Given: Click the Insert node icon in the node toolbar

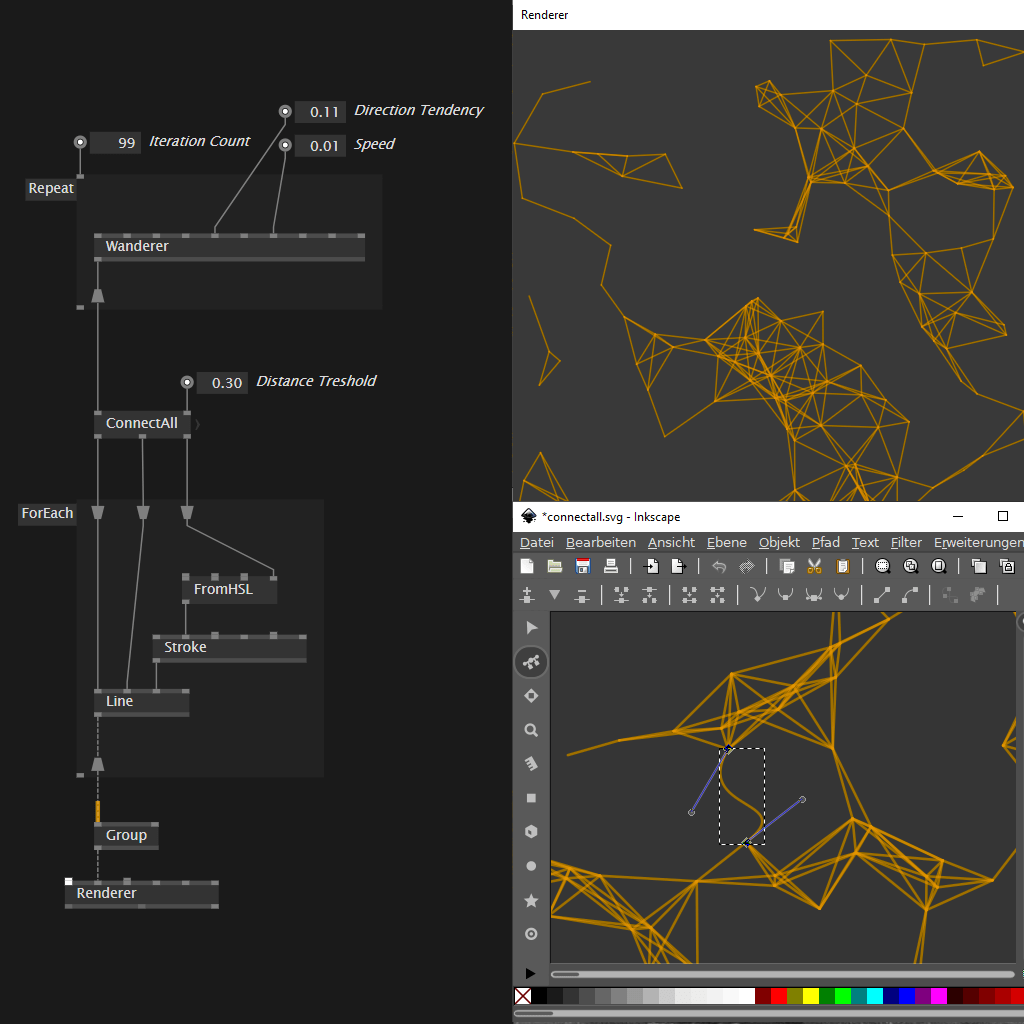Looking at the screenshot, I should (527, 594).
